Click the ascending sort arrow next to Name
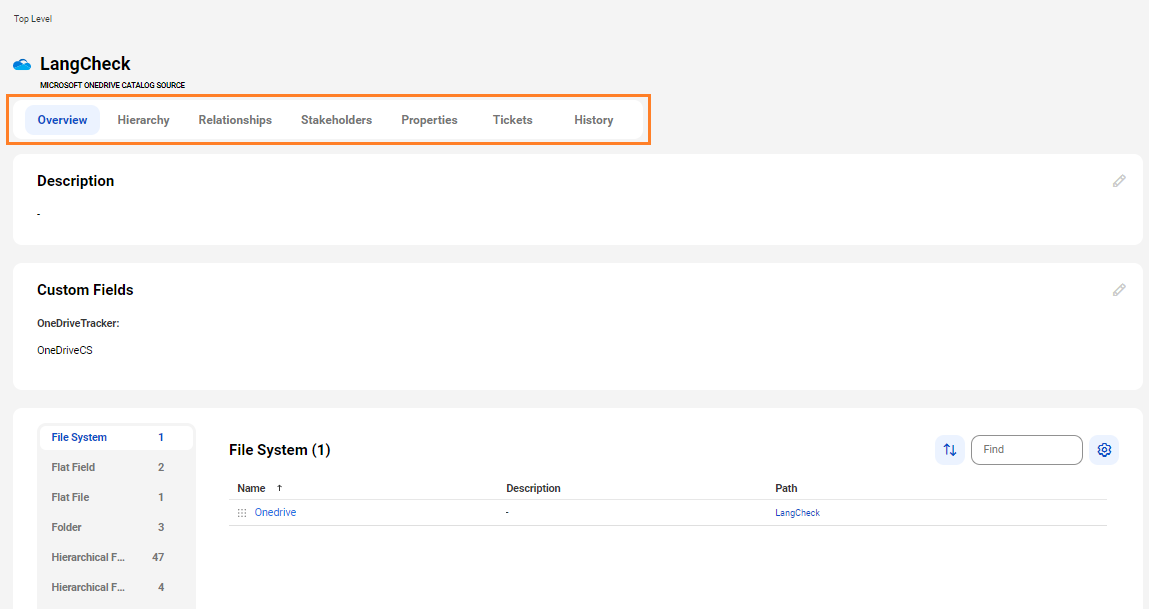Viewport: 1149px width, 609px height. [279, 488]
